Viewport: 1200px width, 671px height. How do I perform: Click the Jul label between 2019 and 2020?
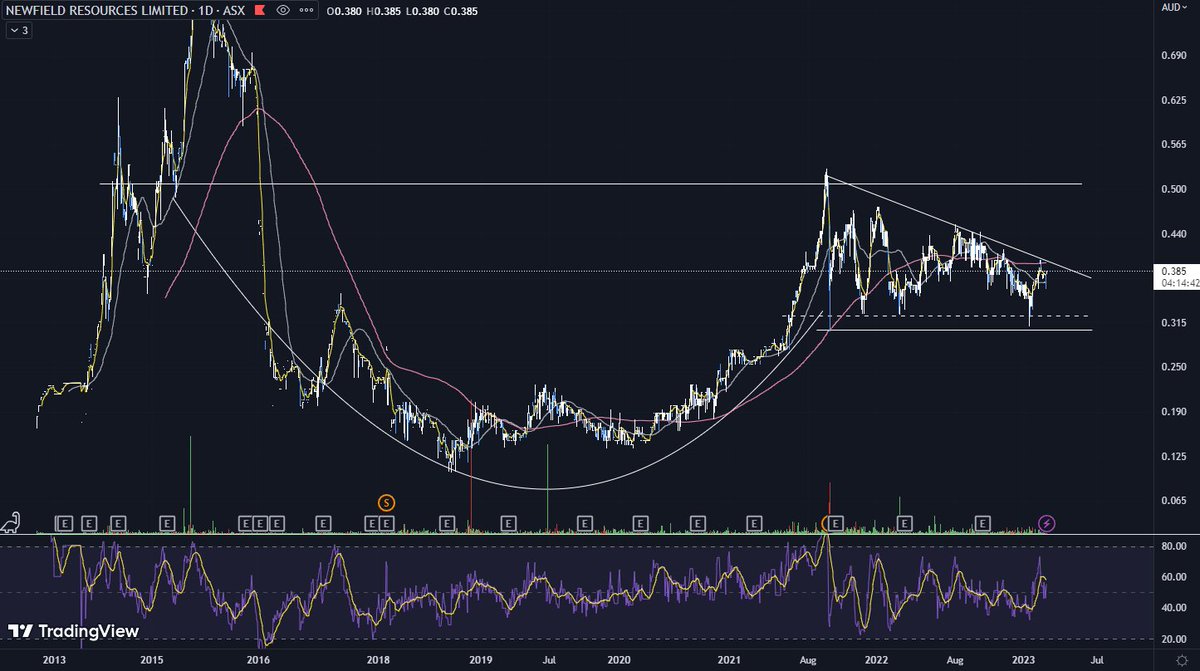[549, 660]
